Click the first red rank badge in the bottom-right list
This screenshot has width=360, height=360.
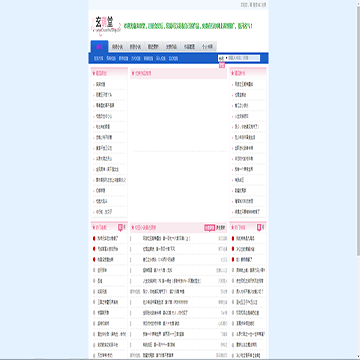click(233, 238)
